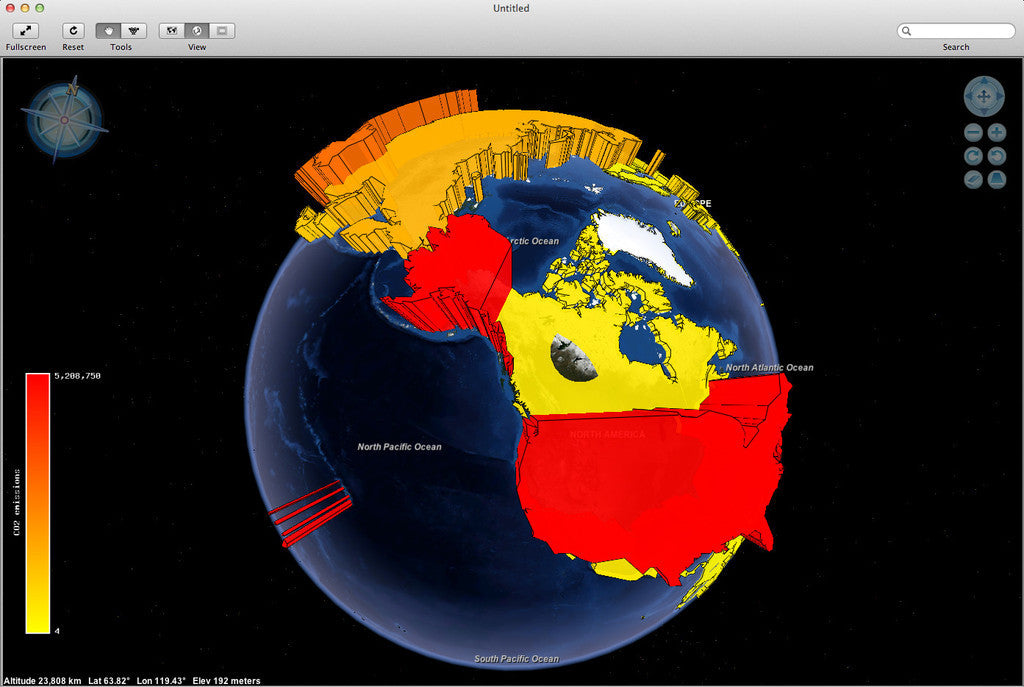
Task: Click the flatten tilt control button
Action: [973, 180]
